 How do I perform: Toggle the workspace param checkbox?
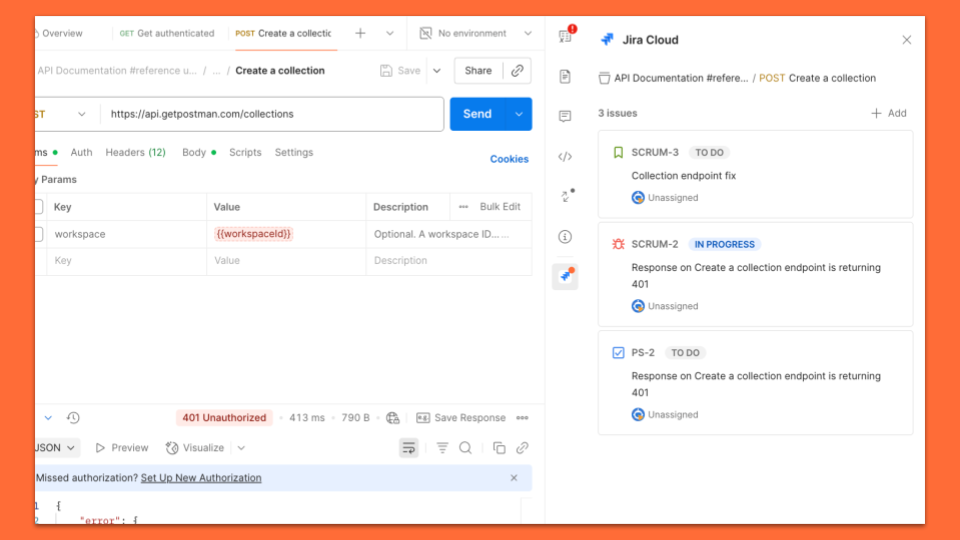[39, 234]
